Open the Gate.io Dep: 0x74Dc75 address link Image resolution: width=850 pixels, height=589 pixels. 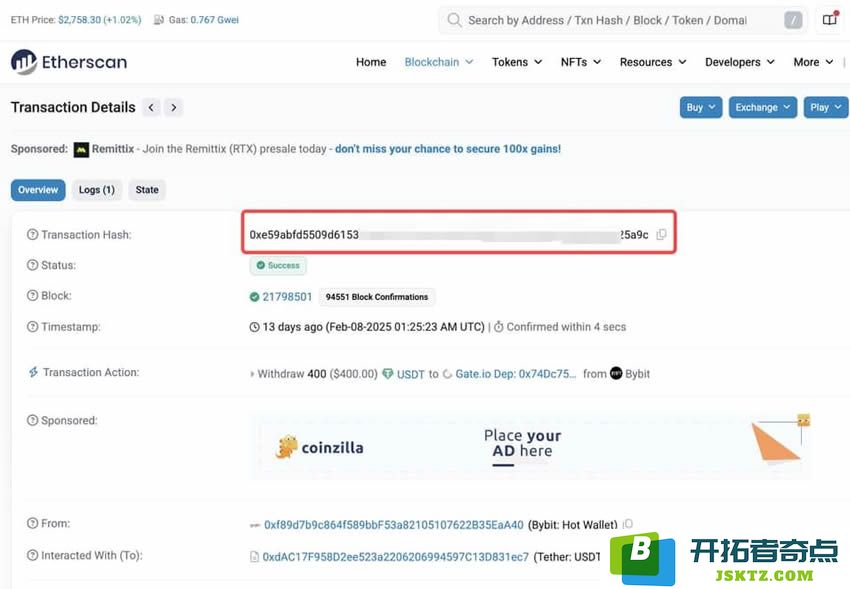516,374
